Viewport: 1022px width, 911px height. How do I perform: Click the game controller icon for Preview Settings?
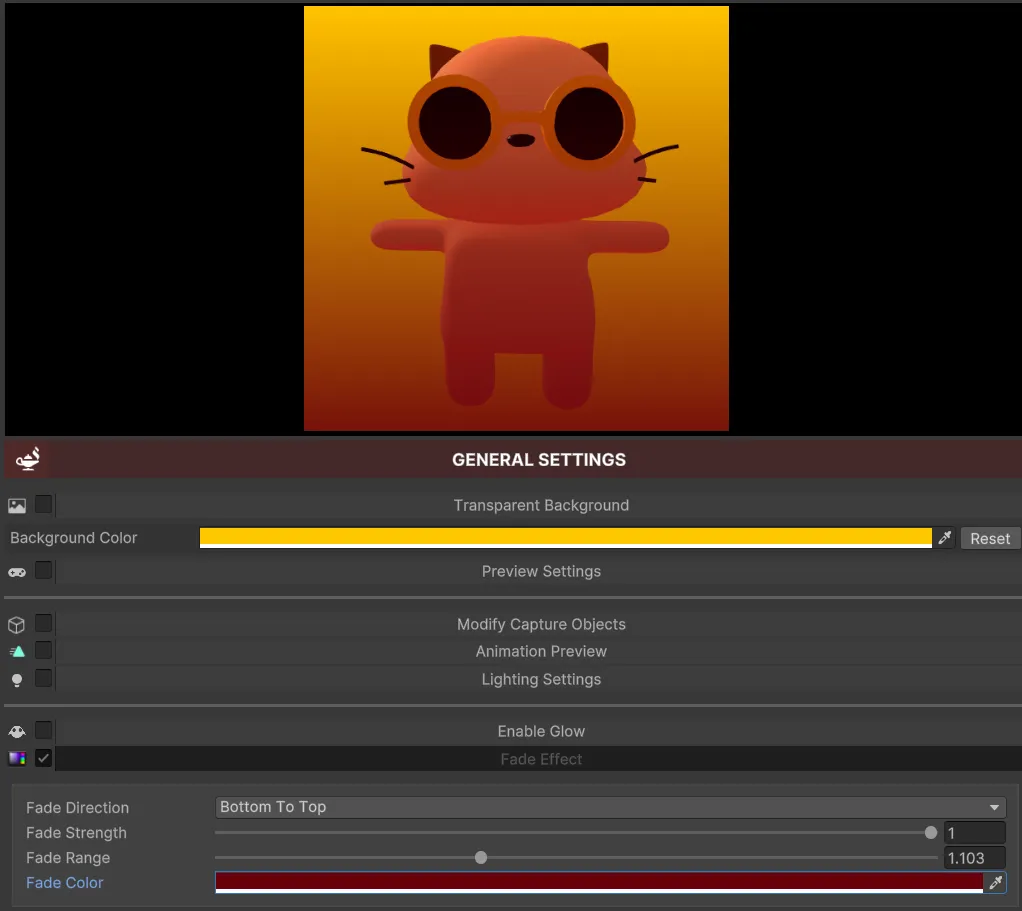click(16, 571)
